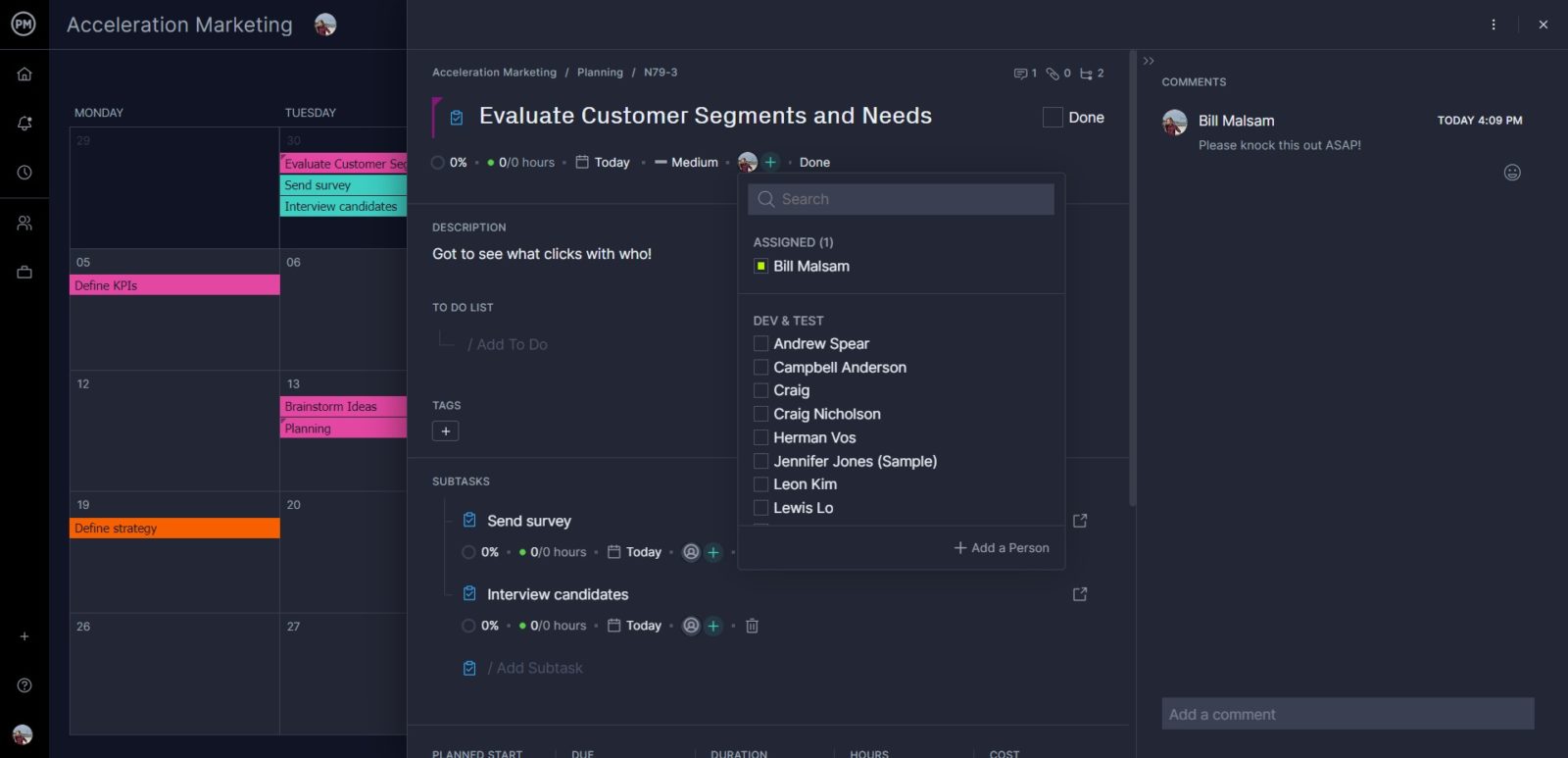
Task: Uncheck Bill Malsam in assigned list
Action: pos(760,267)
